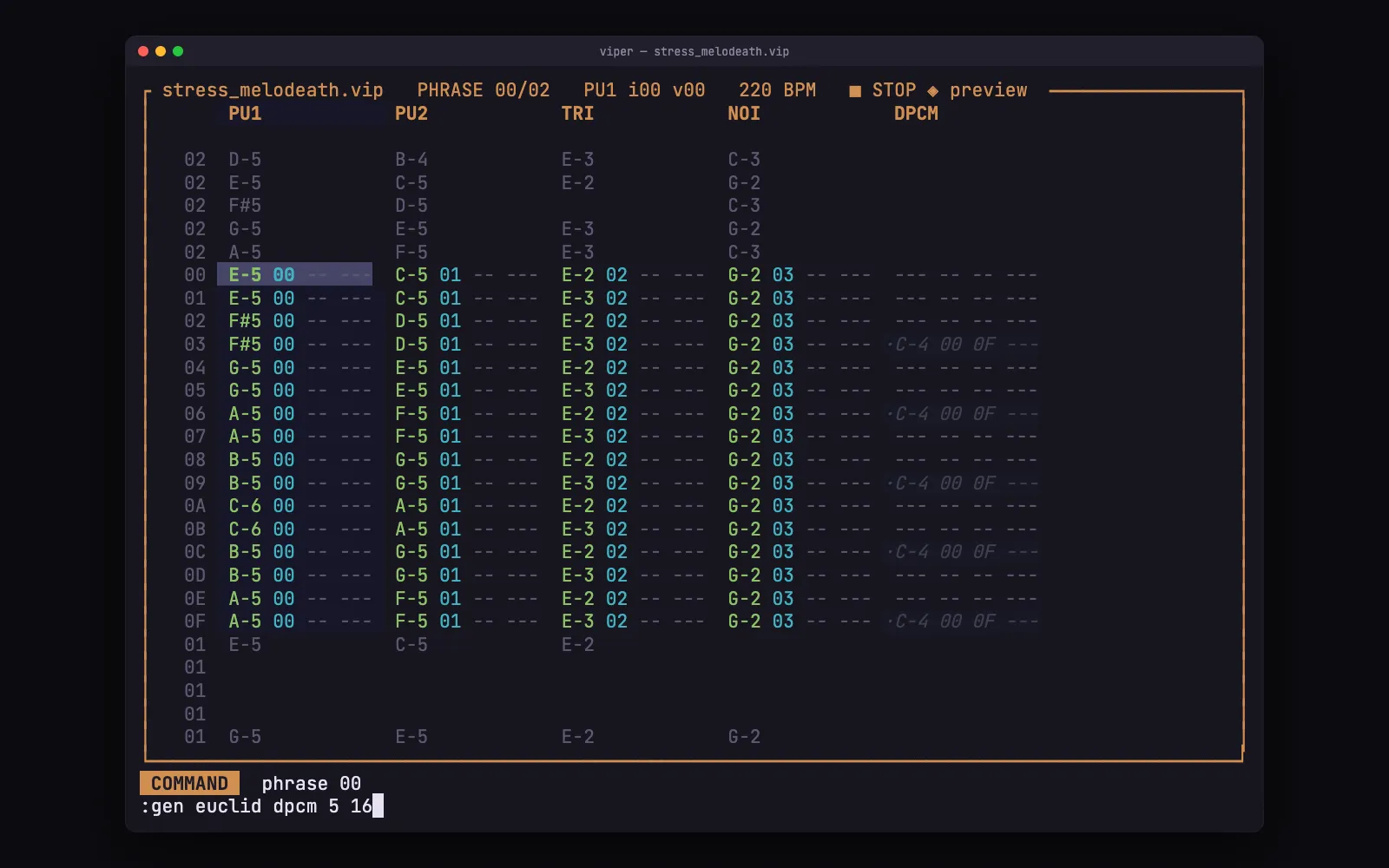Click the row number 06

[194, 414]
